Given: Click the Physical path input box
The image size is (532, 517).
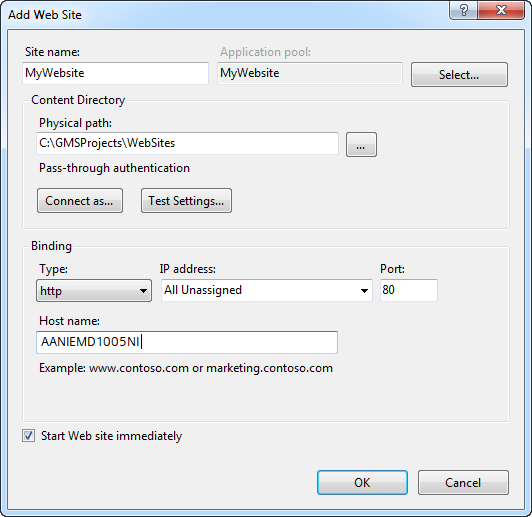Looking at the screenshot, I should point(187,143).
